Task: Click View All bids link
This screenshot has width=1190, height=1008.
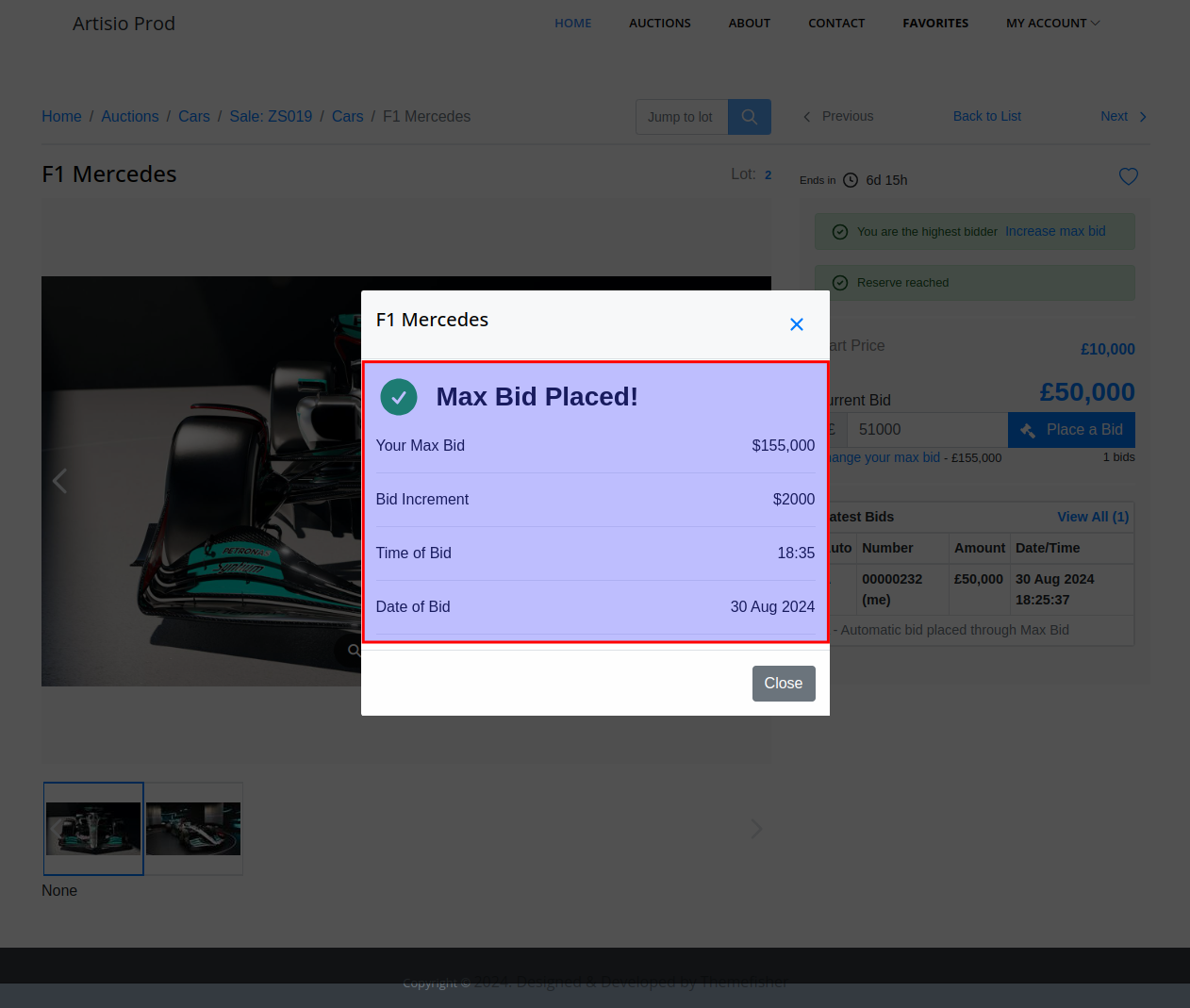Action: (x=1092, y=517)
